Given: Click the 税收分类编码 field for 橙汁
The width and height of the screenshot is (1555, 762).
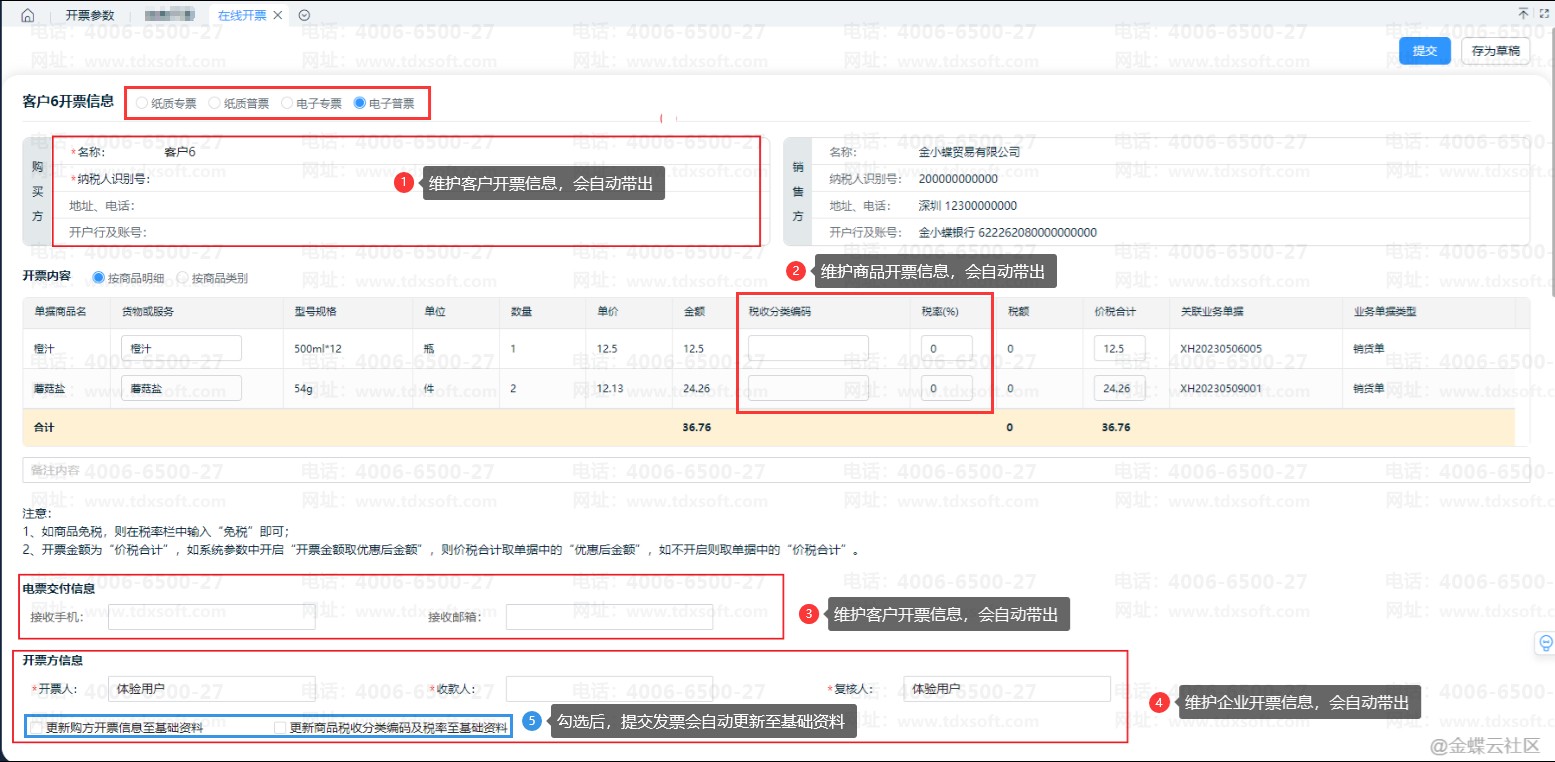Looking at the screenshot, I should pyautogui.click(x=808, y=348).
